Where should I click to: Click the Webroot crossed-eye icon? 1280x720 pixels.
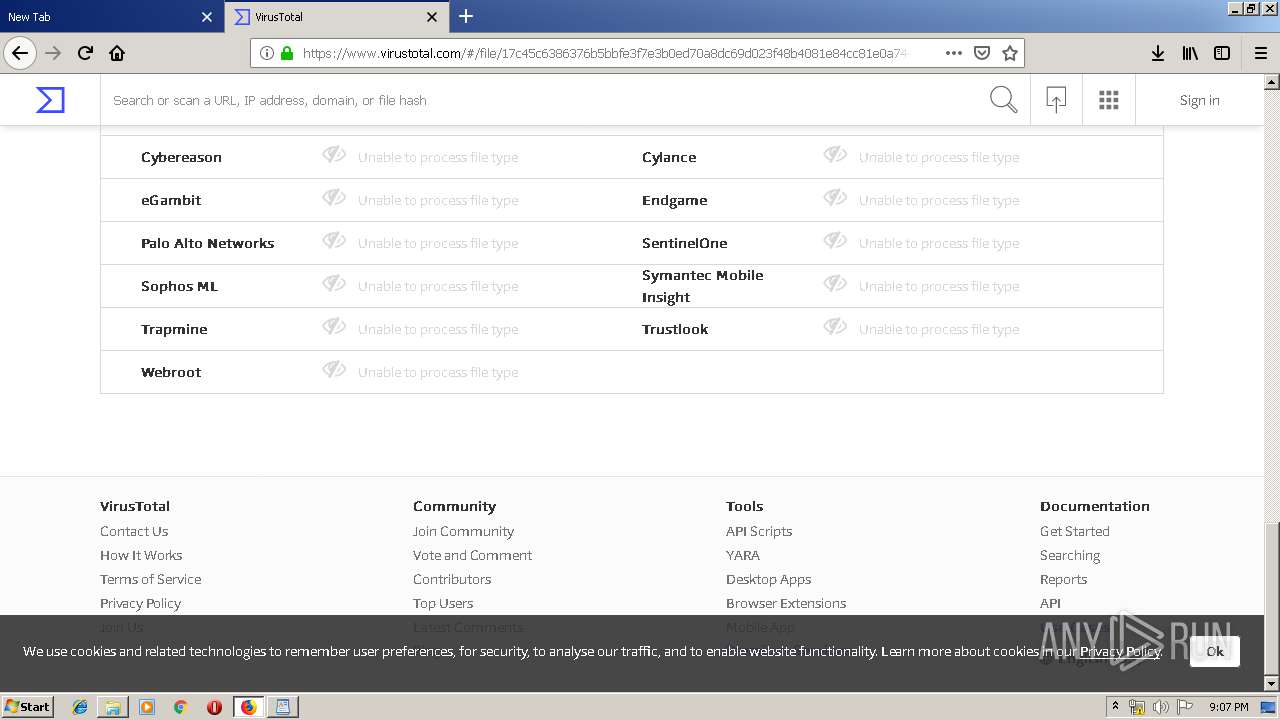[334, 370]
